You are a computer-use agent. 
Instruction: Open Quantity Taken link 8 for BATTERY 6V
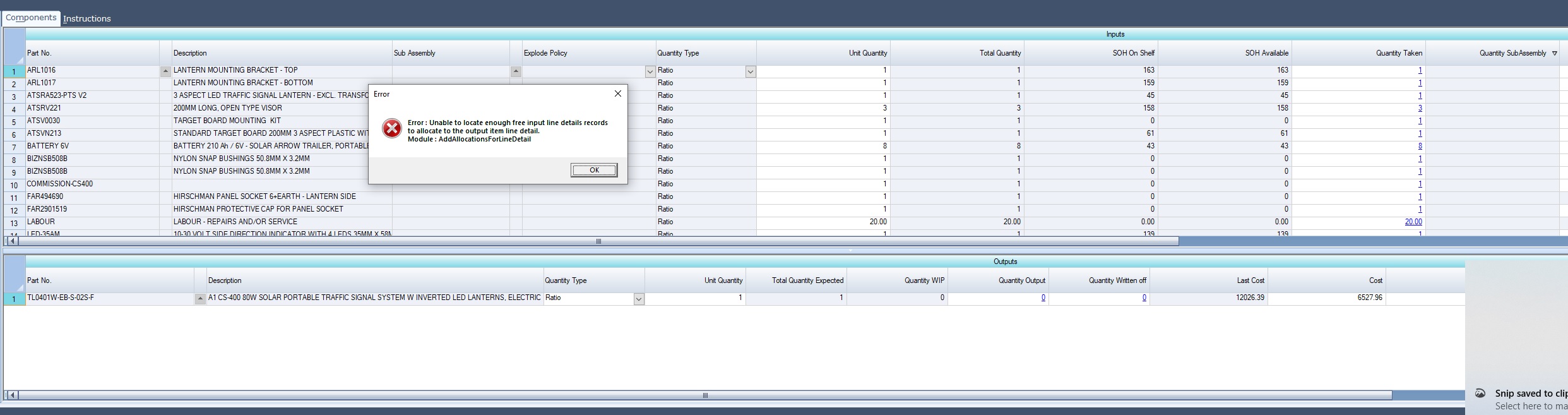click(1420, 146)
